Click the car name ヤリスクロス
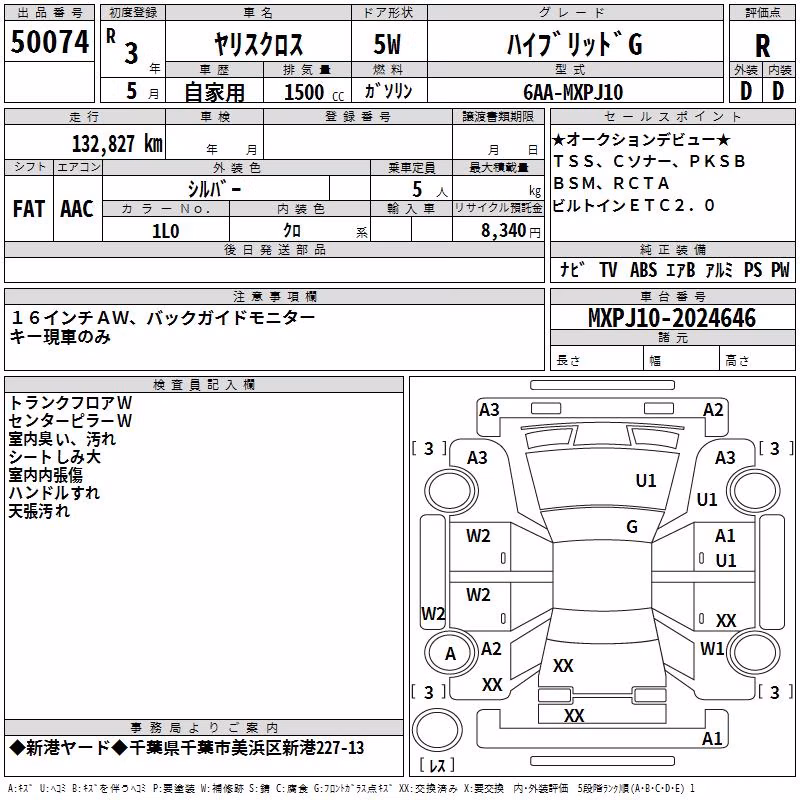The image size is (800, 800). pyautogui.click(x=259, y=44)
